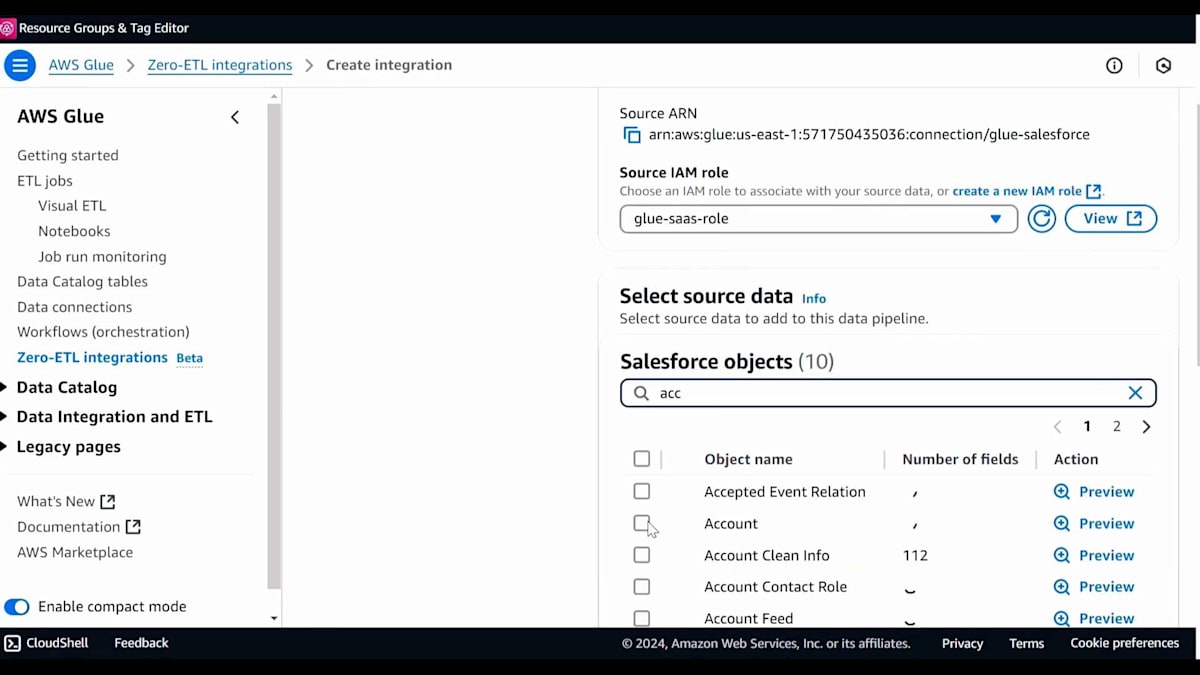Screen dimensions: 1200x675
Task: Open AWS Marketplace in sidebar
Action: click(75, 552)
